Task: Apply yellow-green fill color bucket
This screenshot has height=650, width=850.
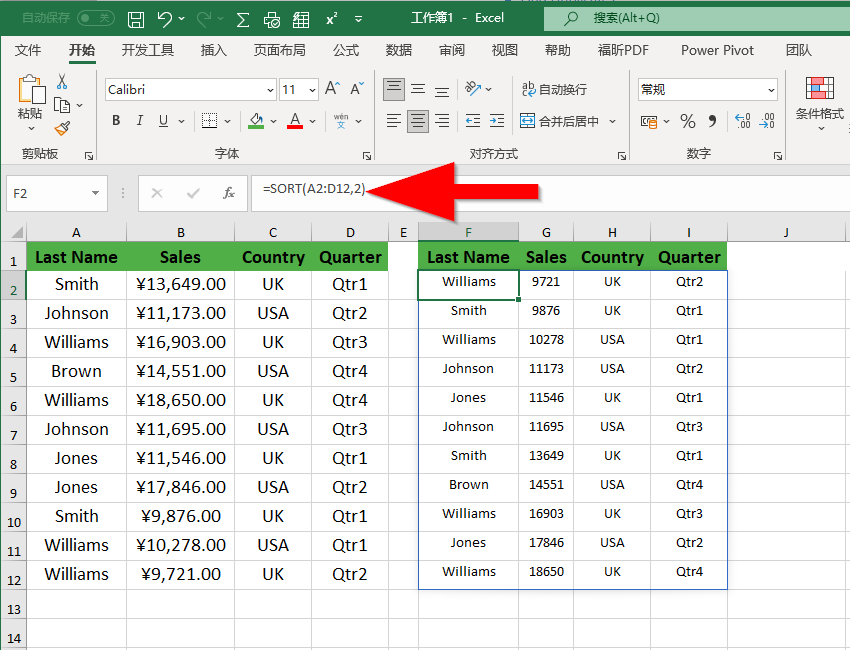Action: click(256, 121)
